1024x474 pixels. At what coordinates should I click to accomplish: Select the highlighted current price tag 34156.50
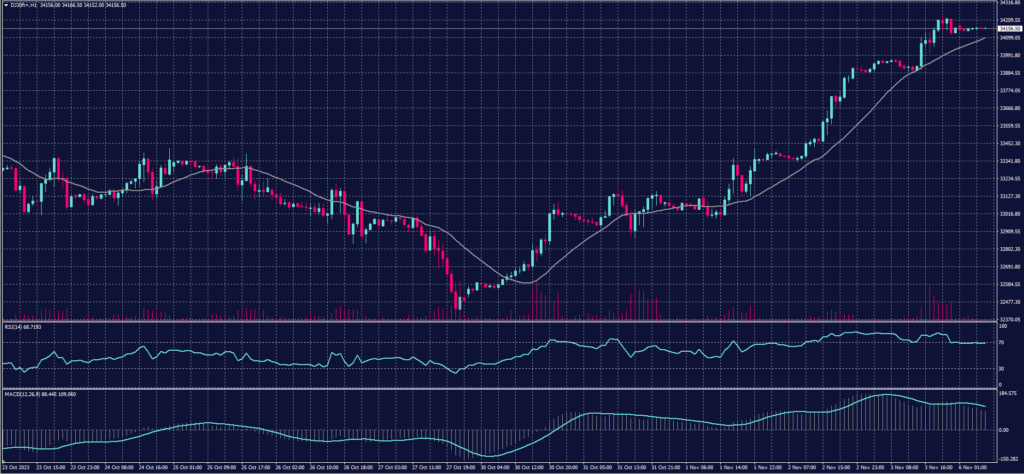point(1008,29)
